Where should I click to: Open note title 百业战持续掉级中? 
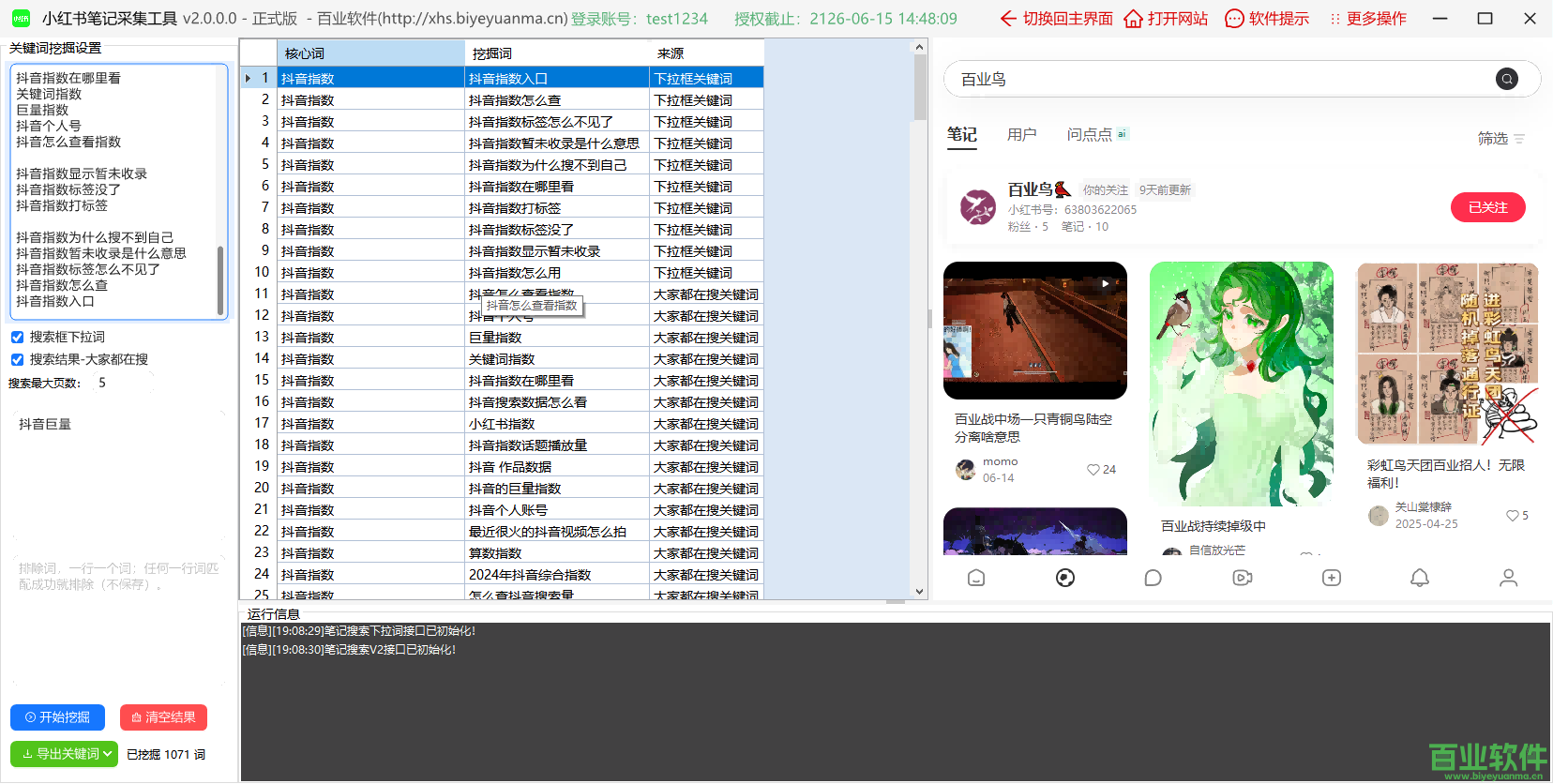(1214, 527)
